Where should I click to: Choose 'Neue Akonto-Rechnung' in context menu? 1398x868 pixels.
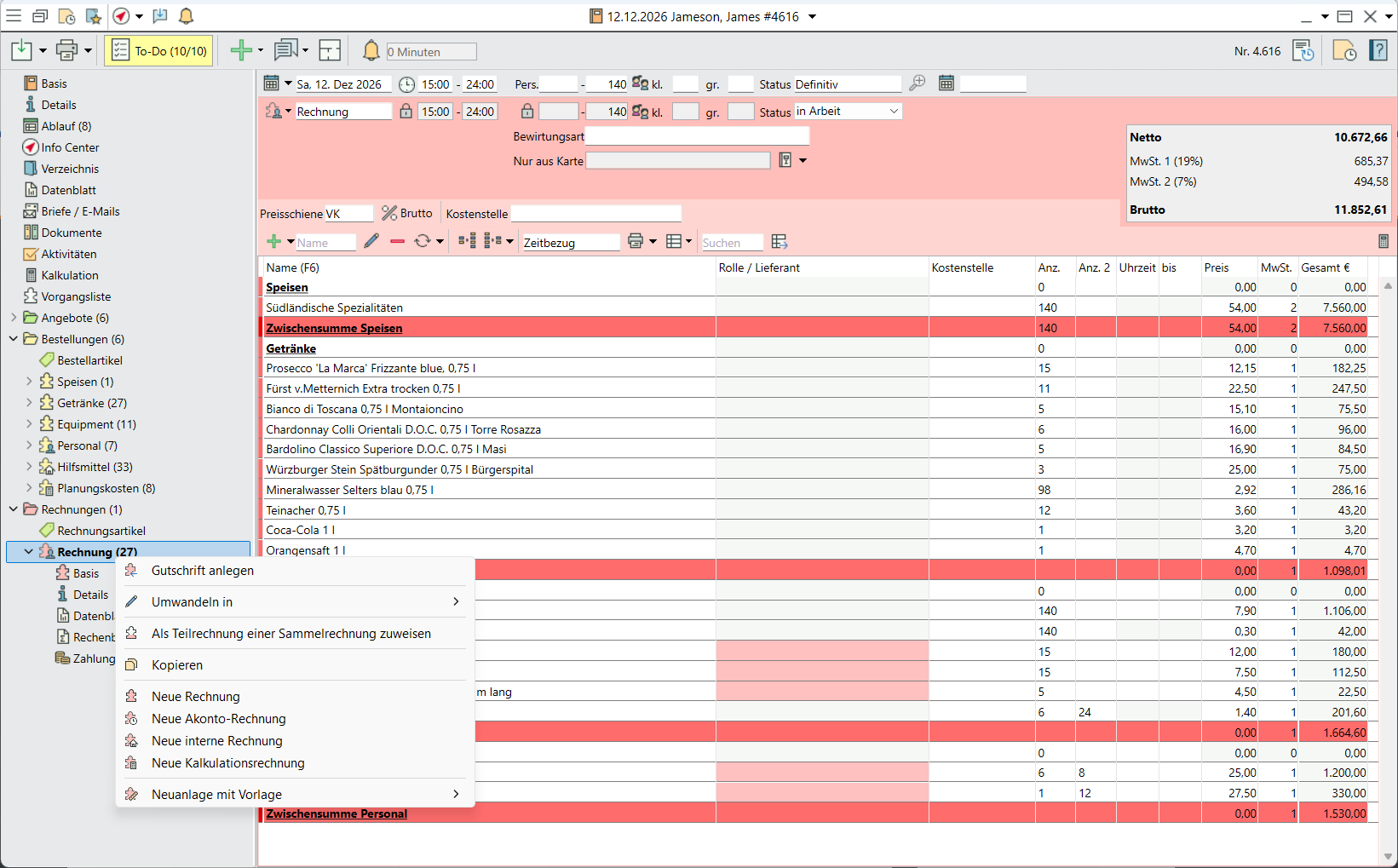[x=219, y=719]
